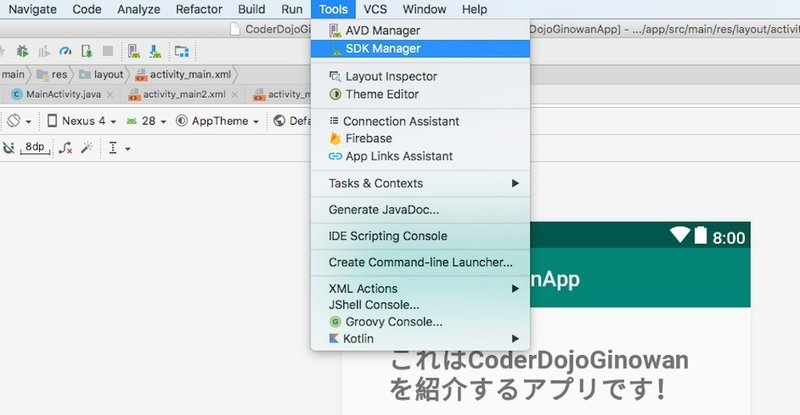Open the Help menu
The width and height of the screenshot is (800, 415).
tap(474, 9)
